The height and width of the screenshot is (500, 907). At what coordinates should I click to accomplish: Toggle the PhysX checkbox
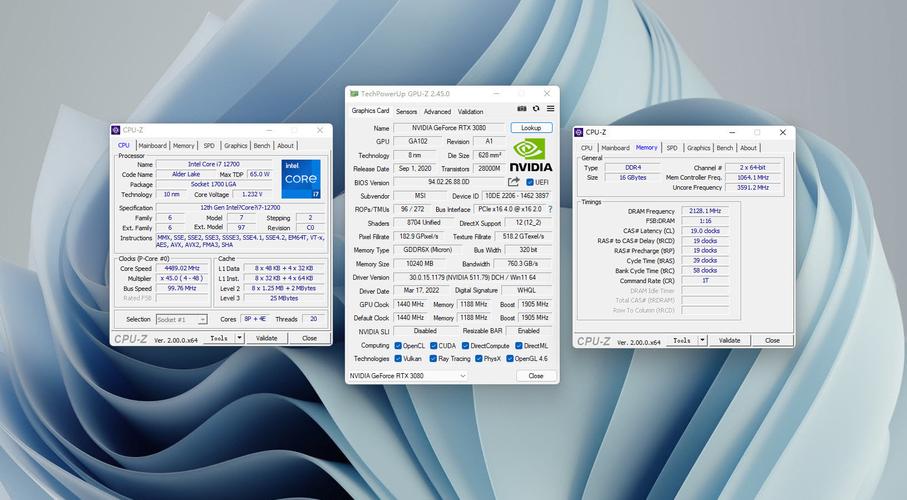click(478, 359)
